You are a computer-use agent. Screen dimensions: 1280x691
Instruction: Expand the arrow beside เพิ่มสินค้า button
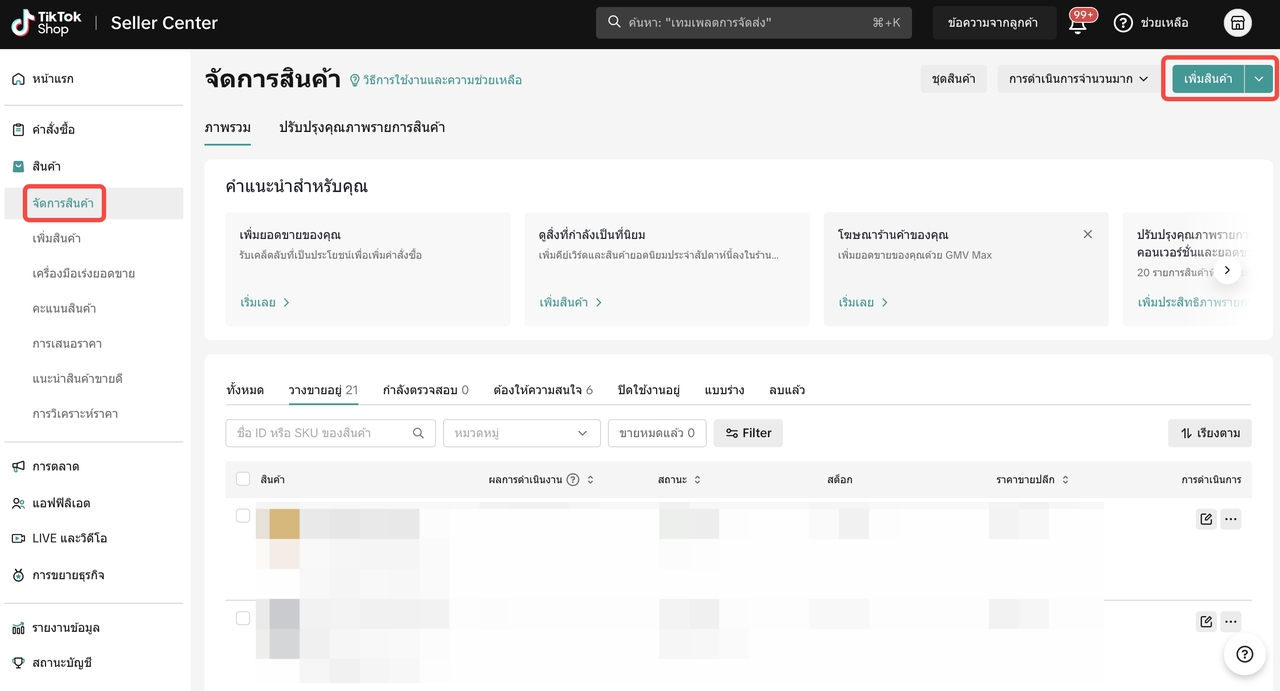[x=1259, y=79]
